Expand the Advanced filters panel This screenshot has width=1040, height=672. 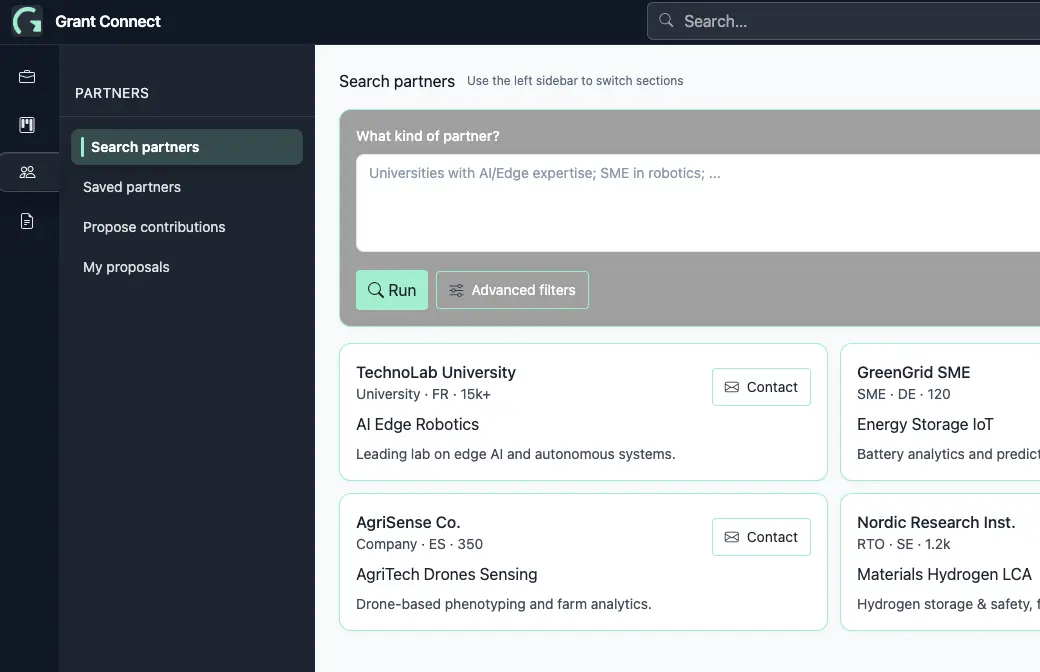(513, 290)
